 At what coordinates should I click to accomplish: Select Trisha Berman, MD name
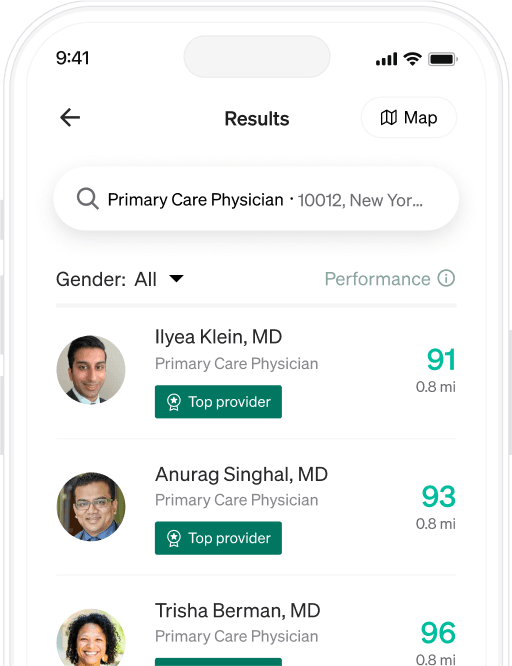pos(238,611)
